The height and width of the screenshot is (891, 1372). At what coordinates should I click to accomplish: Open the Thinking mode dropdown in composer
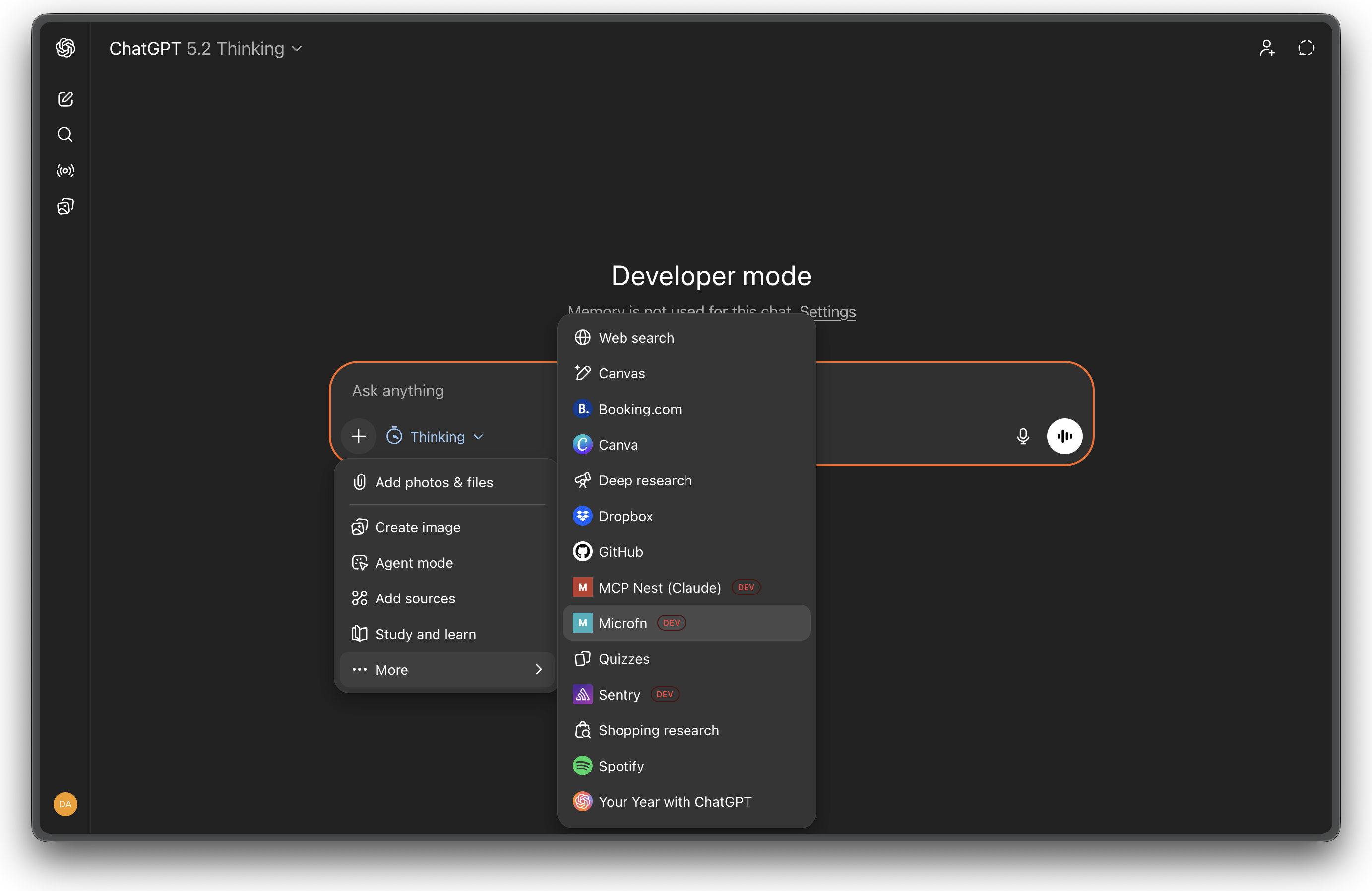pyautogui.click(x=435, y=437)
